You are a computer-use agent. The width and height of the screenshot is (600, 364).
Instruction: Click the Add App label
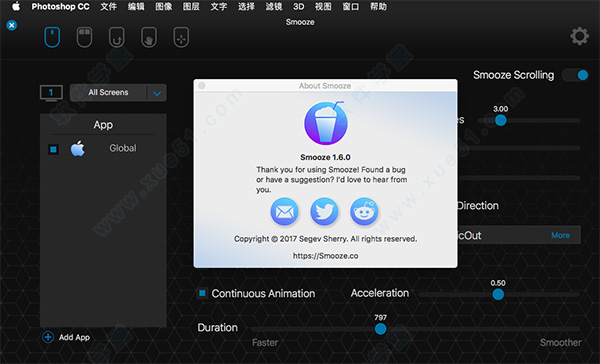pos(74,337)
